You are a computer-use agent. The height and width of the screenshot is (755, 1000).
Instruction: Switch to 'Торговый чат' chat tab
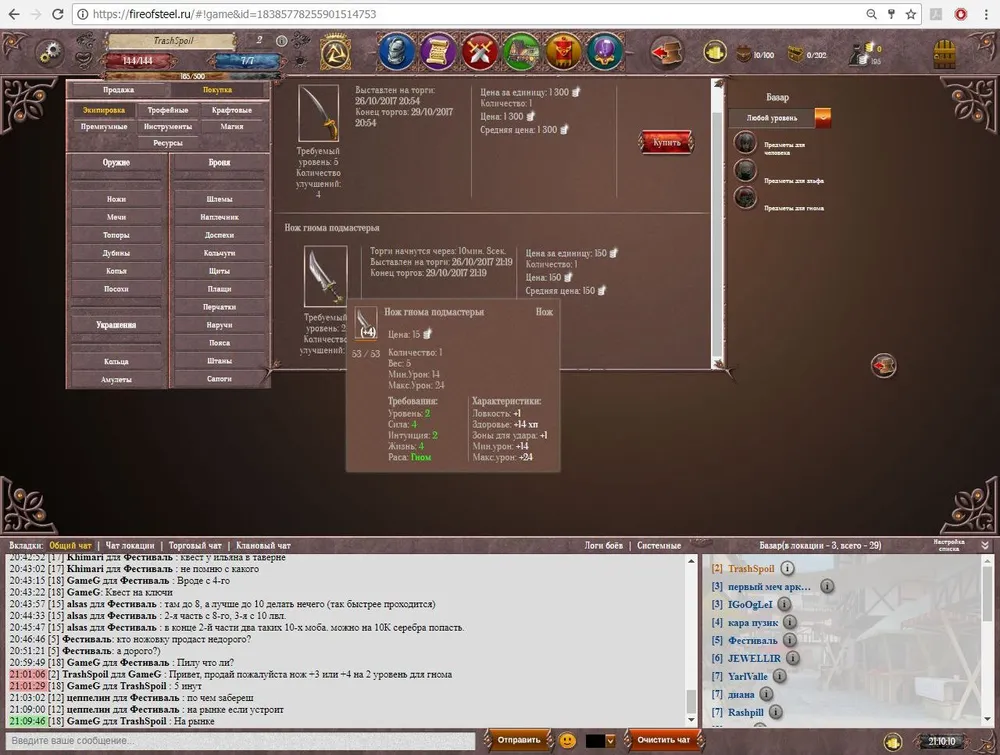[x=195, y=546]
